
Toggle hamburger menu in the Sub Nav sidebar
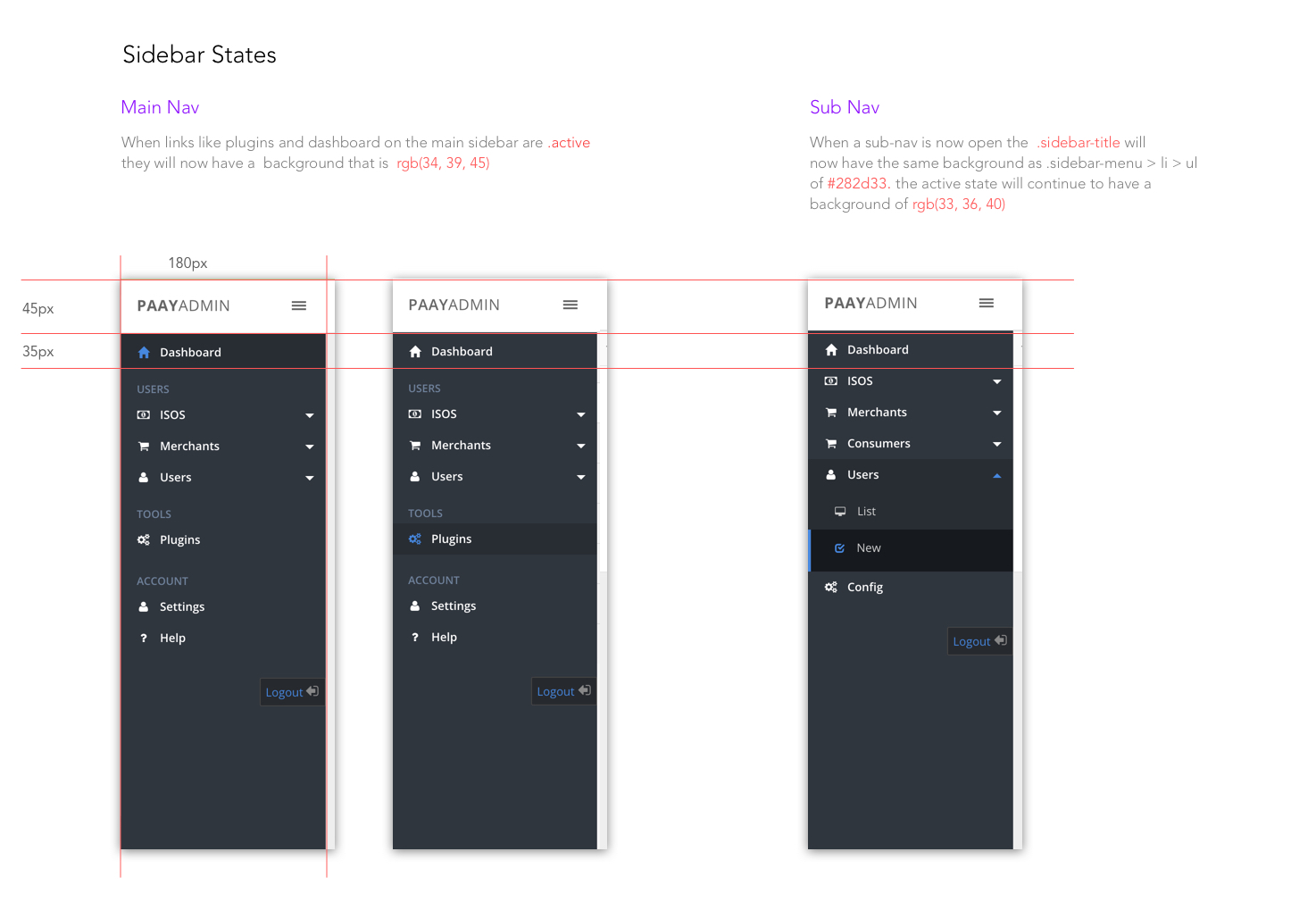click(x=987, y=303)
